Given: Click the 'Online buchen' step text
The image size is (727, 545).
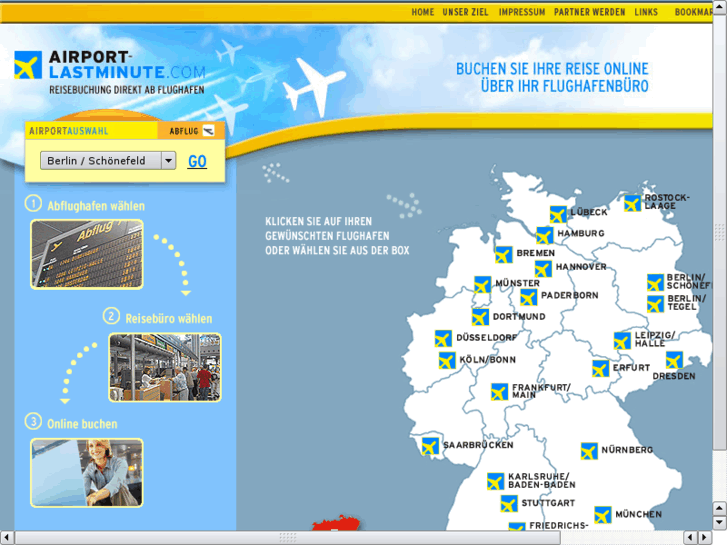Looking at the screenshot, I should point(82,424).
